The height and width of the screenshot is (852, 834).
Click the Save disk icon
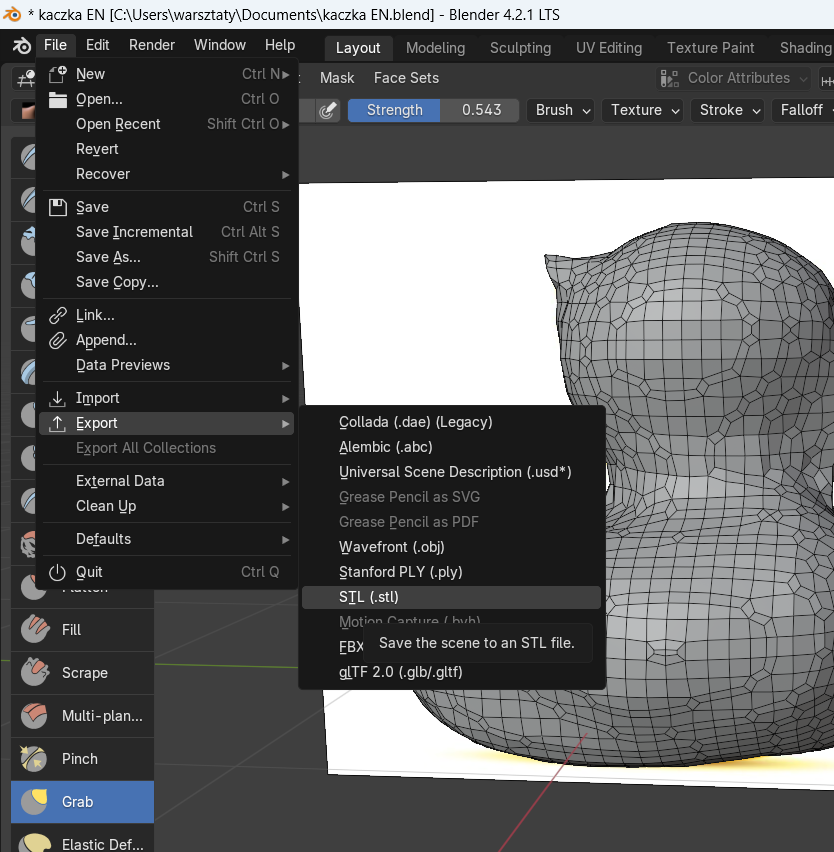pos(57,207)
